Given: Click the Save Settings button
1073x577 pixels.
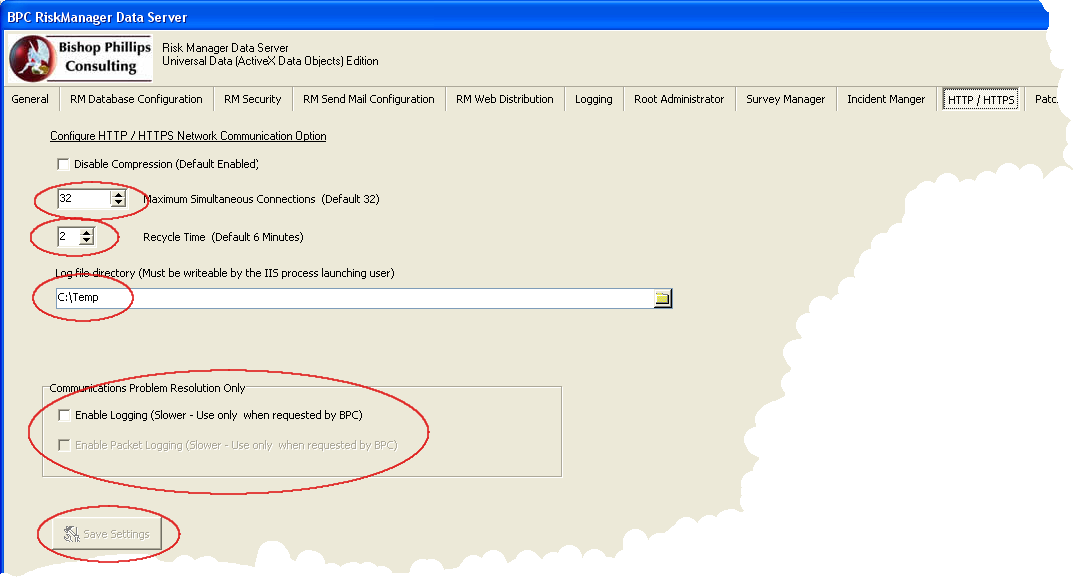Looking at the screenshot, I should tap(107, 534).
